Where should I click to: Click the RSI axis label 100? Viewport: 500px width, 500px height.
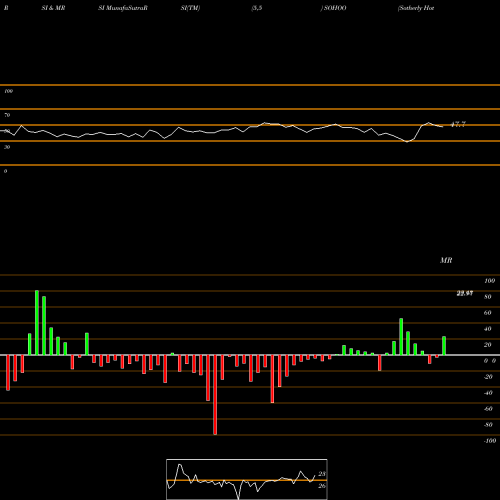pyautogui.click(x=8, y=91)
